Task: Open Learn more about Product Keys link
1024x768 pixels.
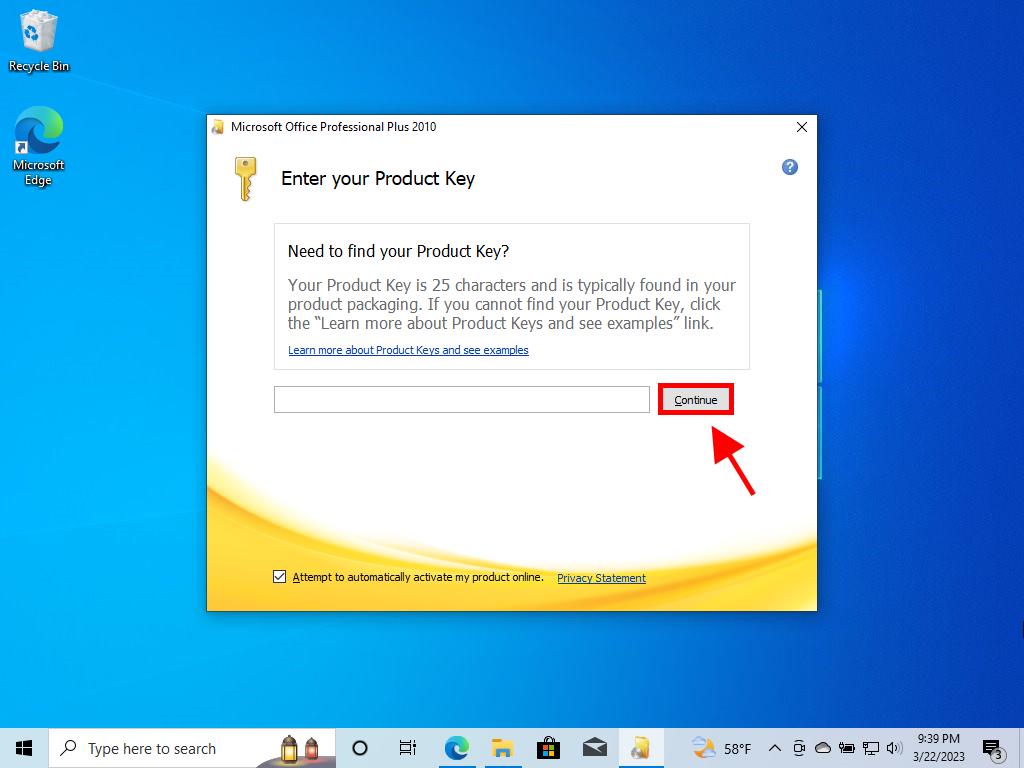Action: 408,350
